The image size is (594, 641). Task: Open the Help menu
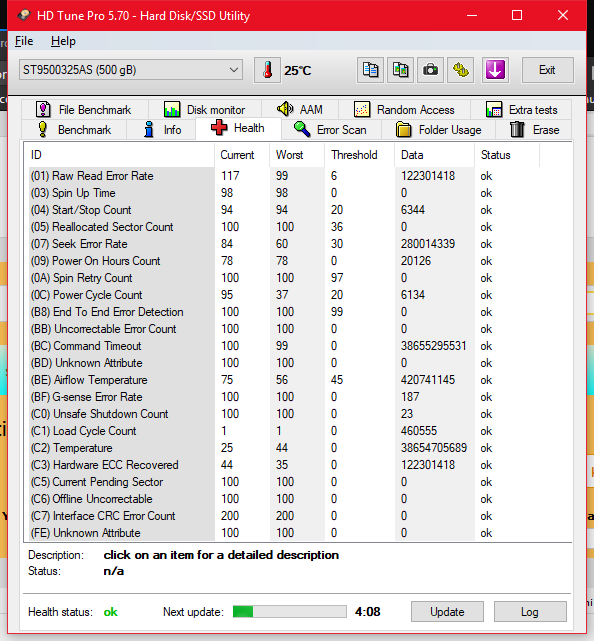[x=63, y=41]
